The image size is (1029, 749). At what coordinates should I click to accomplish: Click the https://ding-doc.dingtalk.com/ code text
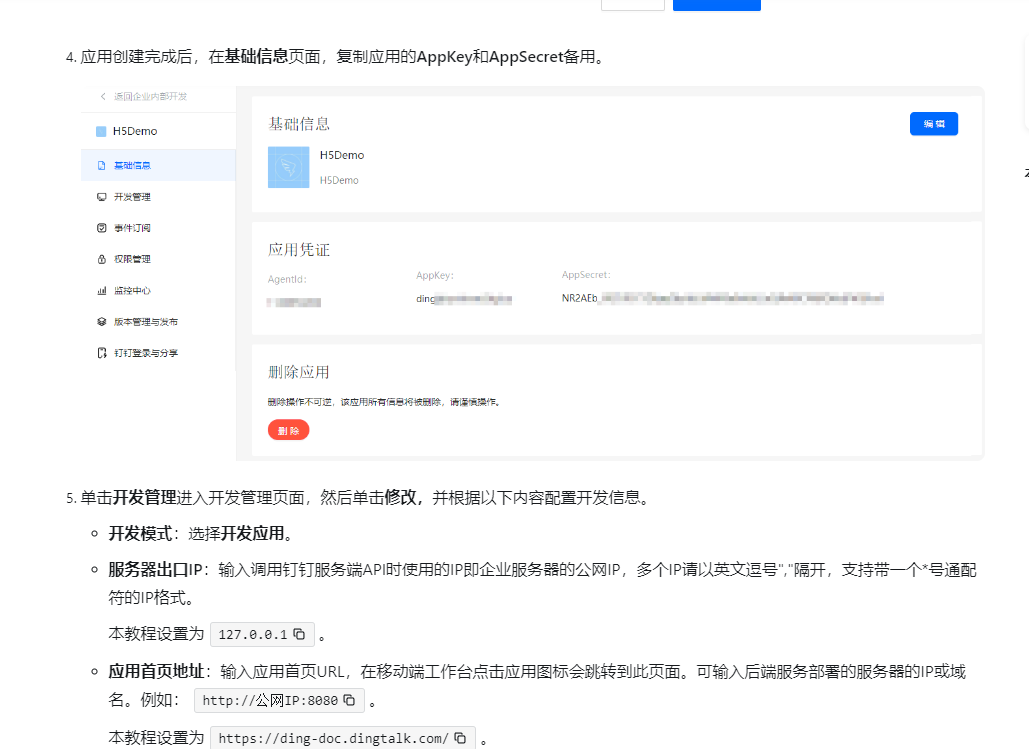[333, 738]
